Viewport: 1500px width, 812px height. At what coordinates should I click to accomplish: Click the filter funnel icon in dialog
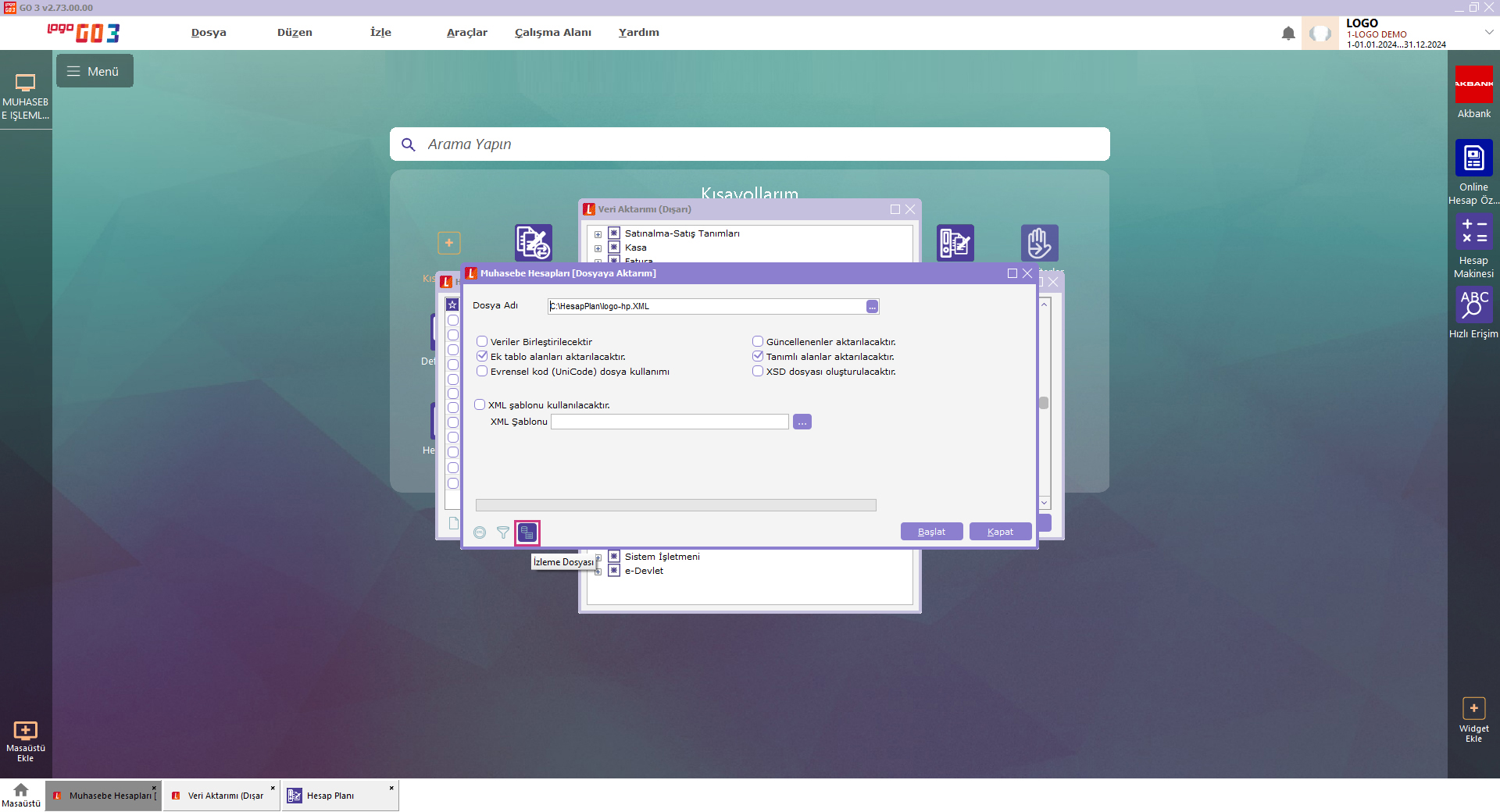(503, 532)
